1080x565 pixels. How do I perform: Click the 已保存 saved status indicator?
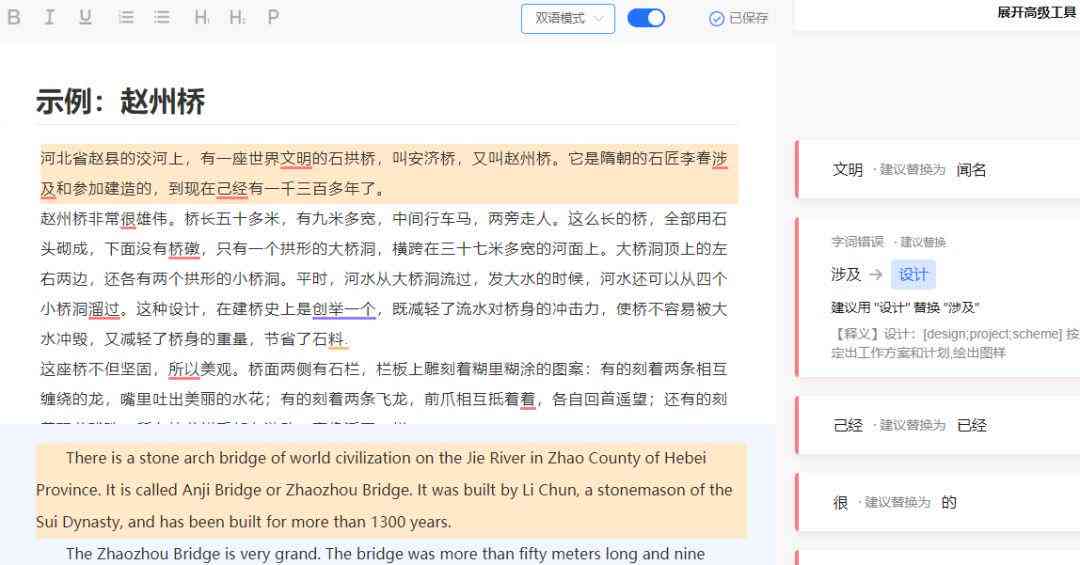(x=738, y=19)
